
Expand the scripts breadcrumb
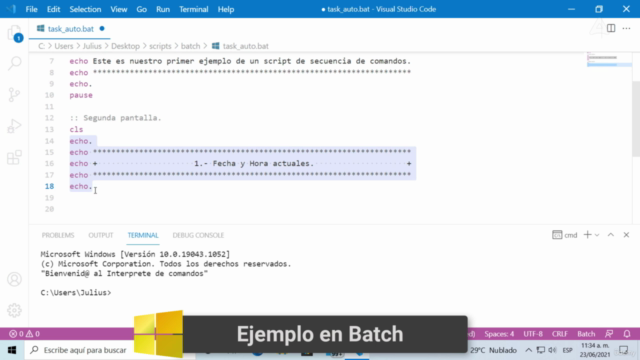[x=160, y=46]
